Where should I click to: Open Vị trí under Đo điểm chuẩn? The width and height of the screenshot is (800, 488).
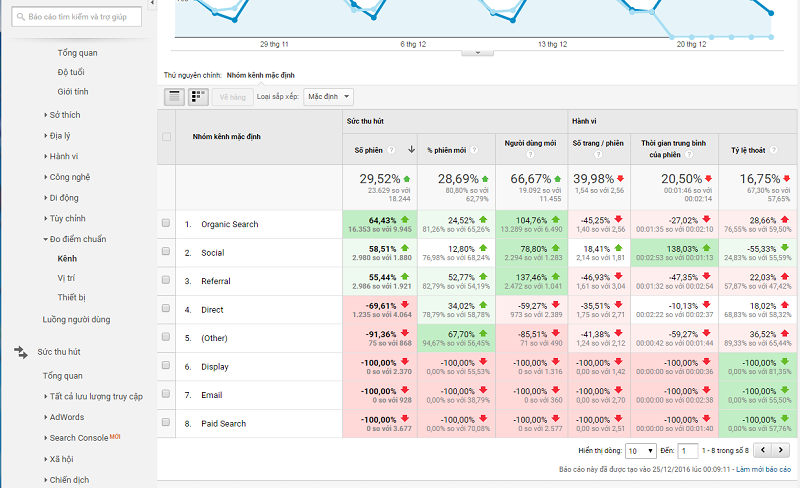(x=68, y=277)
